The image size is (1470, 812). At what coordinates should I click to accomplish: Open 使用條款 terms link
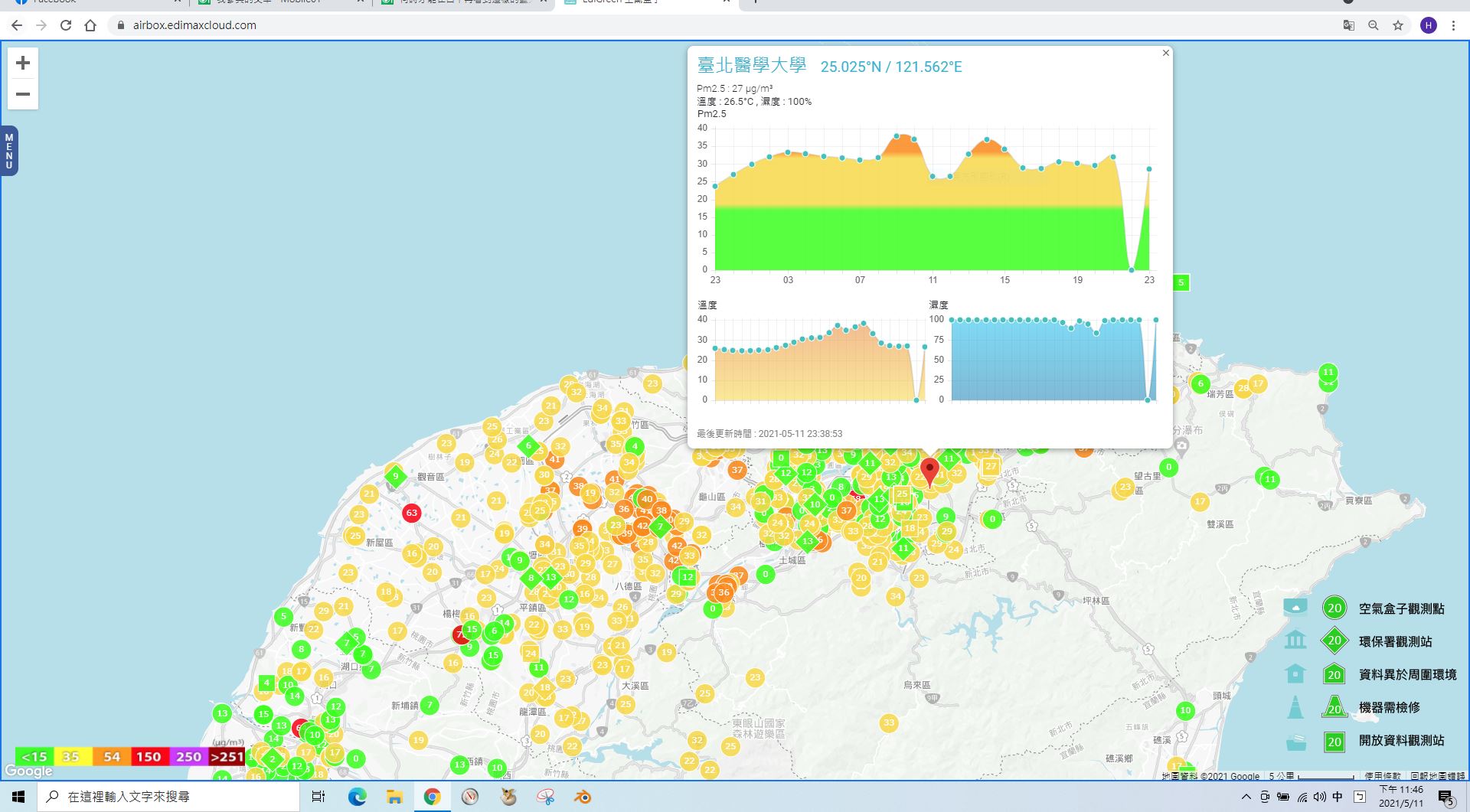click(1383, 776)
